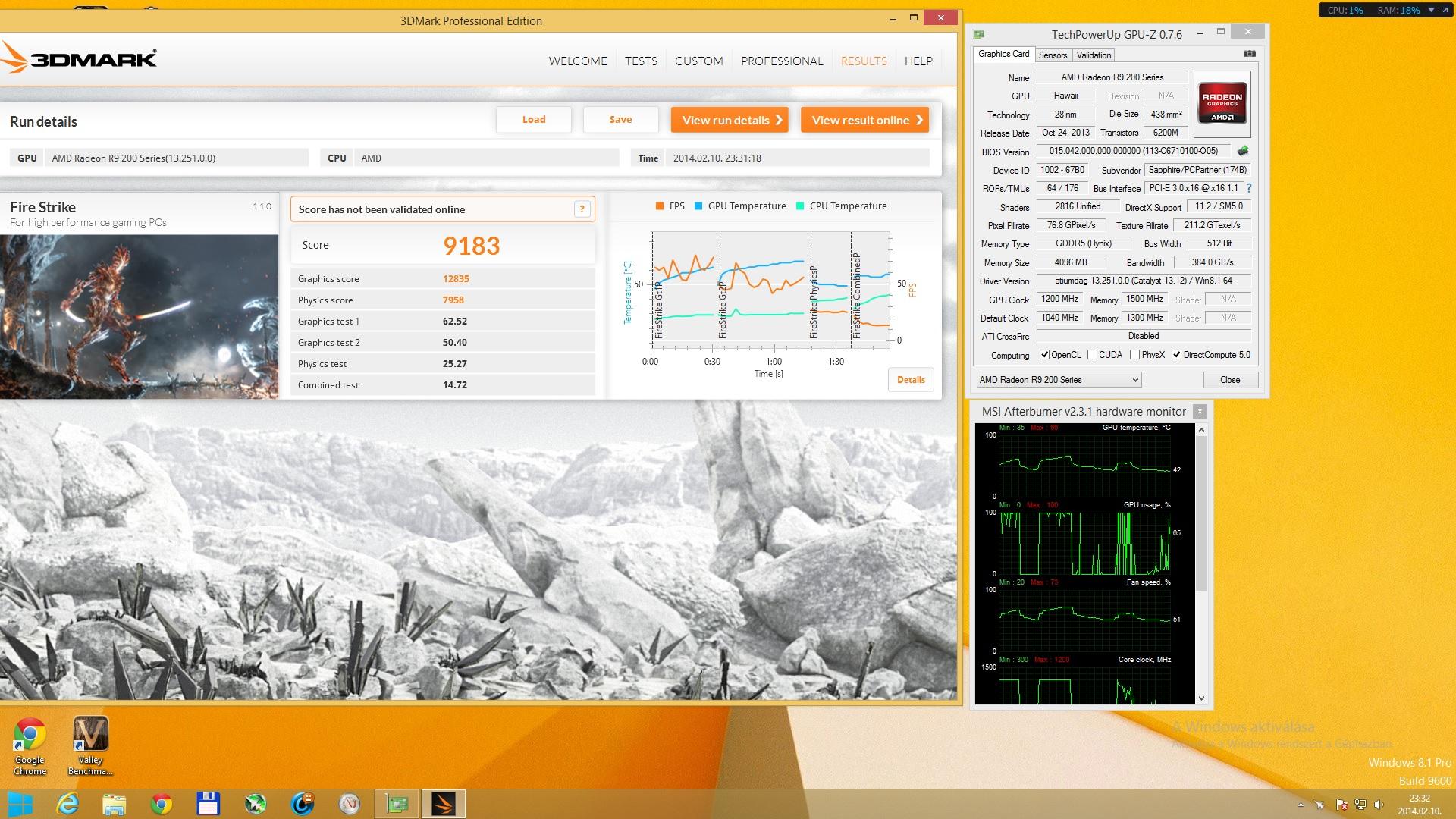Switch to the Sensors tab in GPU-Z
The image size is (1456, 819).
point(1053,55)
